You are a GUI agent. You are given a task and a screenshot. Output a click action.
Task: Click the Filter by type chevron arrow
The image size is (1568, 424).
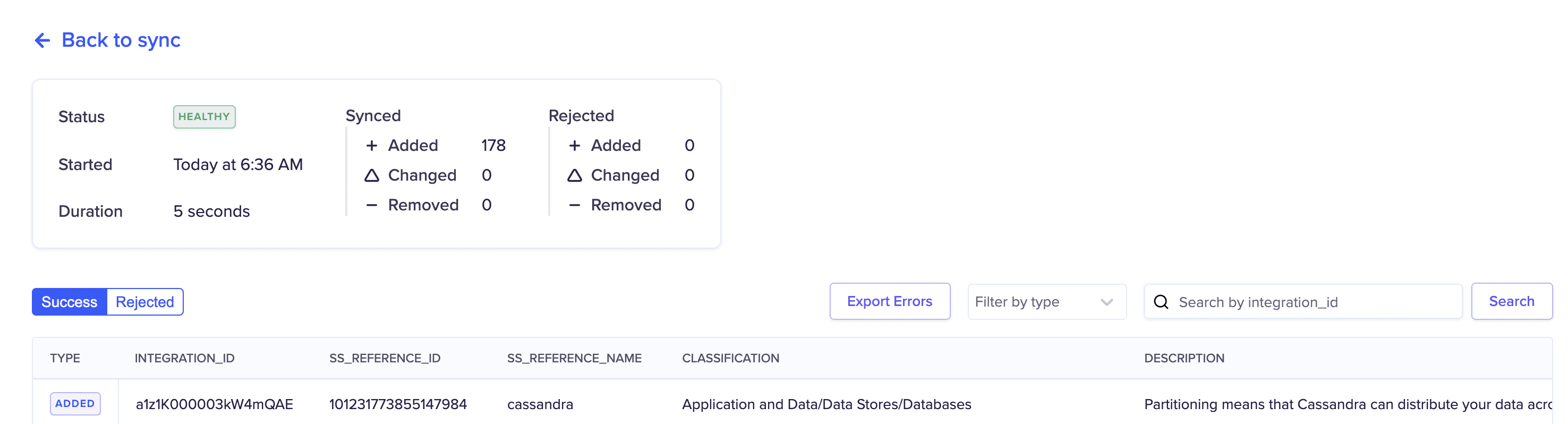click(1106, 302)
